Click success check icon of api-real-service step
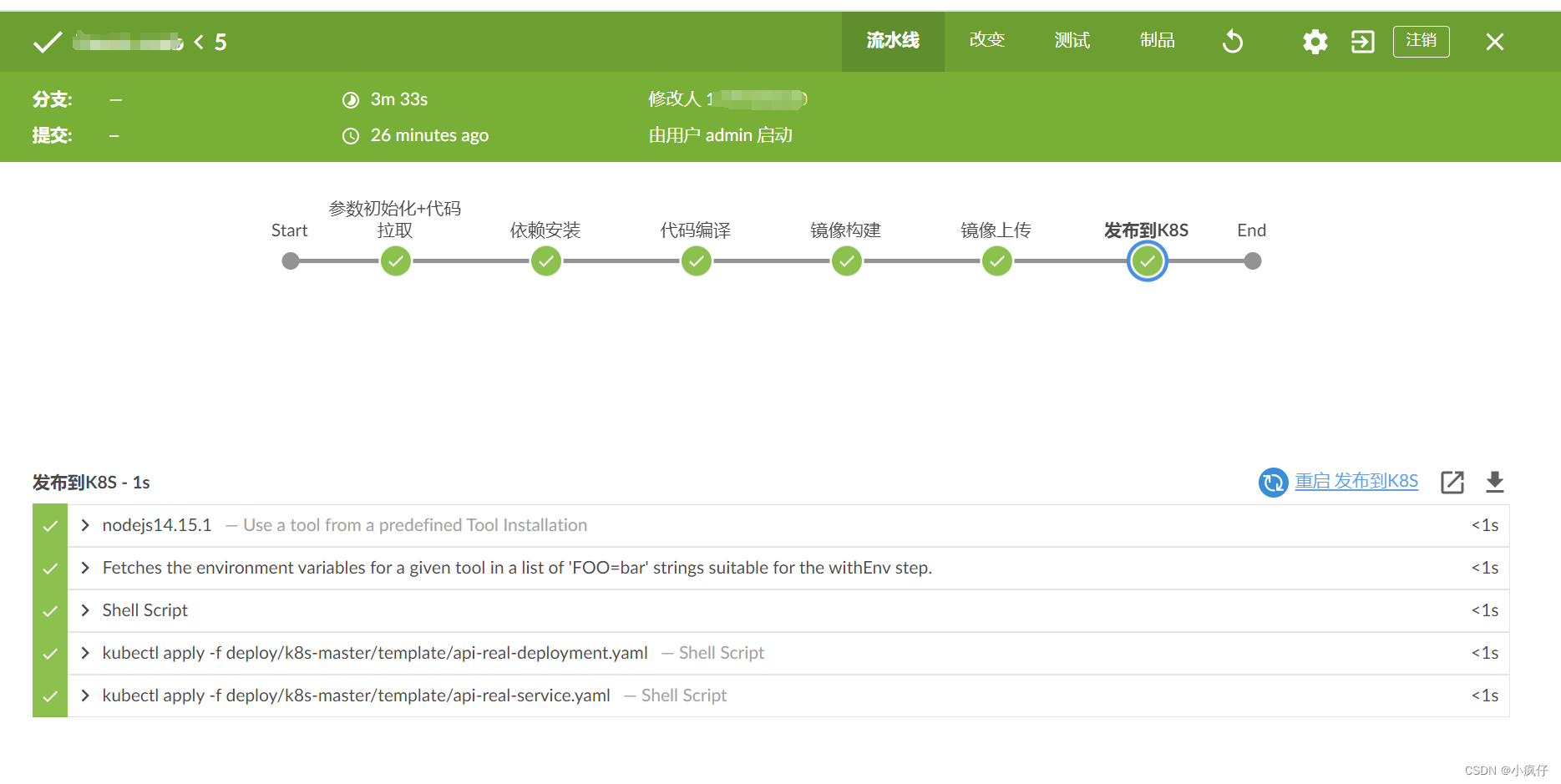 pos(50,696)
